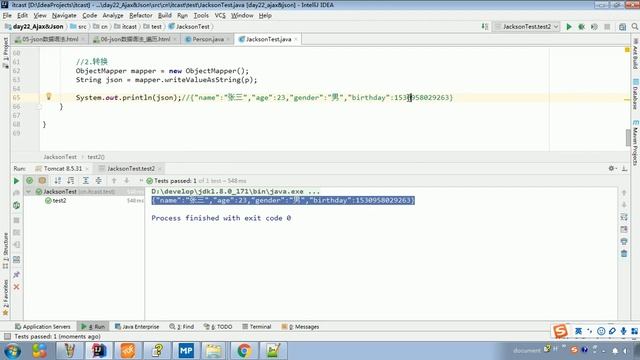Screen dimensions: 640x360
Task: Open the Maven Projects side panel
Action: click(636, 143)
